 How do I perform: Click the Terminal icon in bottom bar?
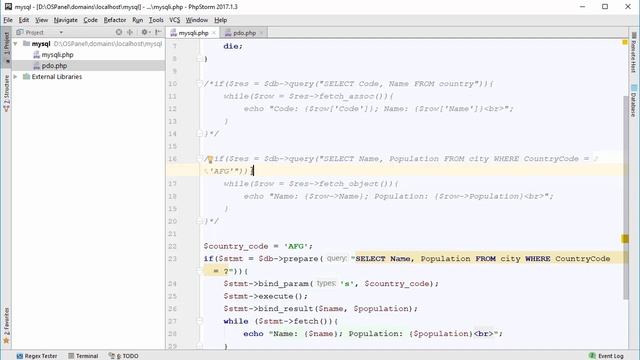71,356
